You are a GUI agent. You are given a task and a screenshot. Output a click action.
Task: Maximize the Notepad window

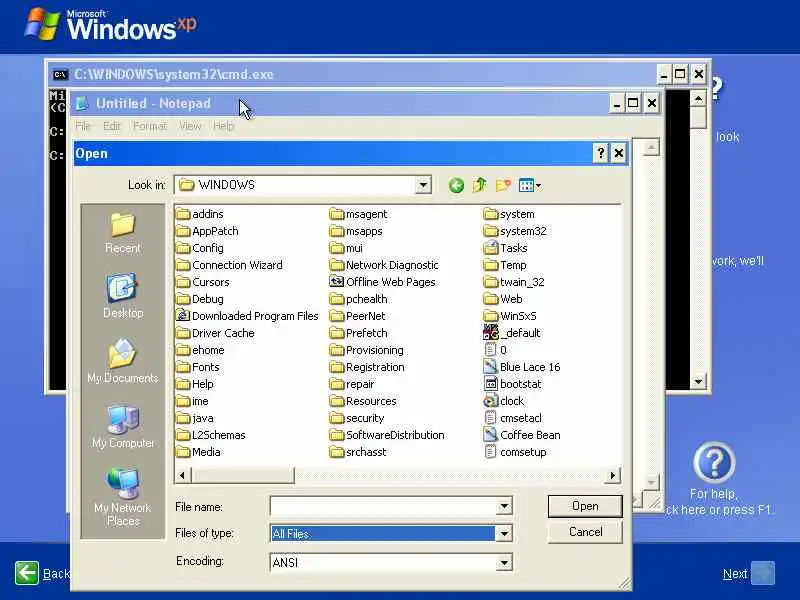click(633, 104)
